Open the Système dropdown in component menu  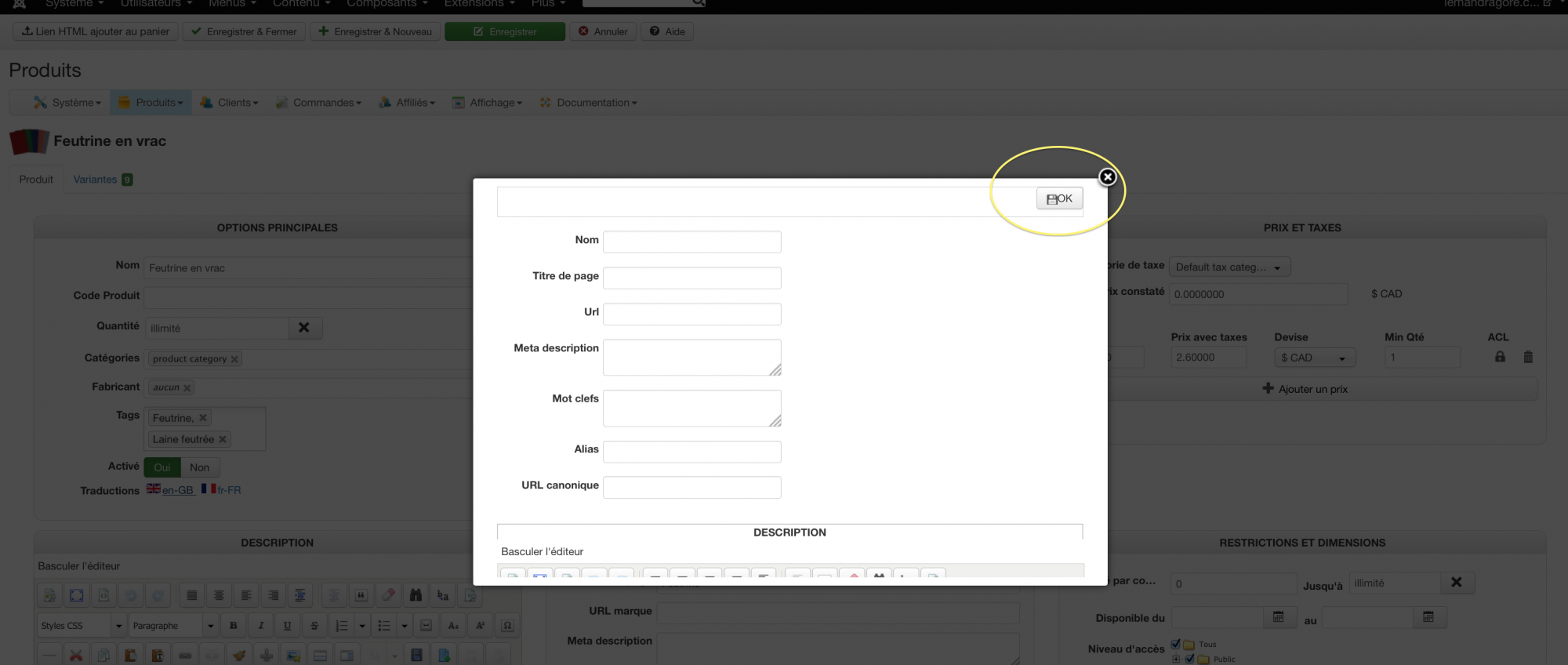[x=67, y=103]
